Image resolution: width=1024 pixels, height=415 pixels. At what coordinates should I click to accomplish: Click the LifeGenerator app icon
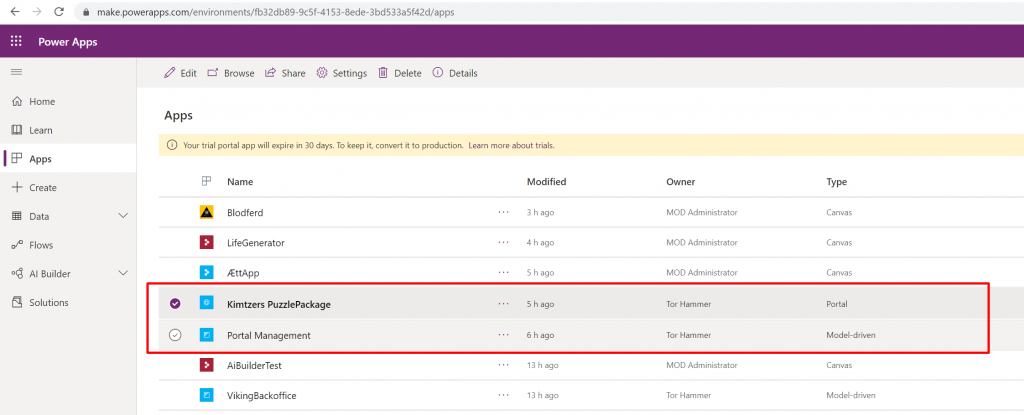pyautogui.click(x=206, y=242)
